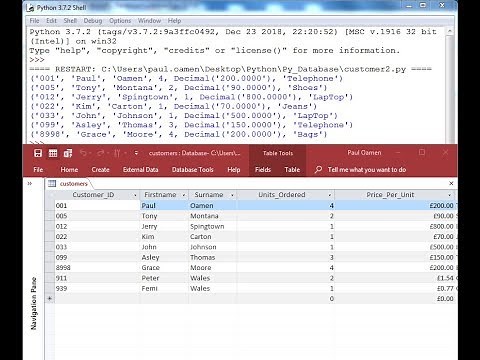Click the Surname cell 'Johnson'
This screenshot has height=360, width=480.
(x=212, y=247)
